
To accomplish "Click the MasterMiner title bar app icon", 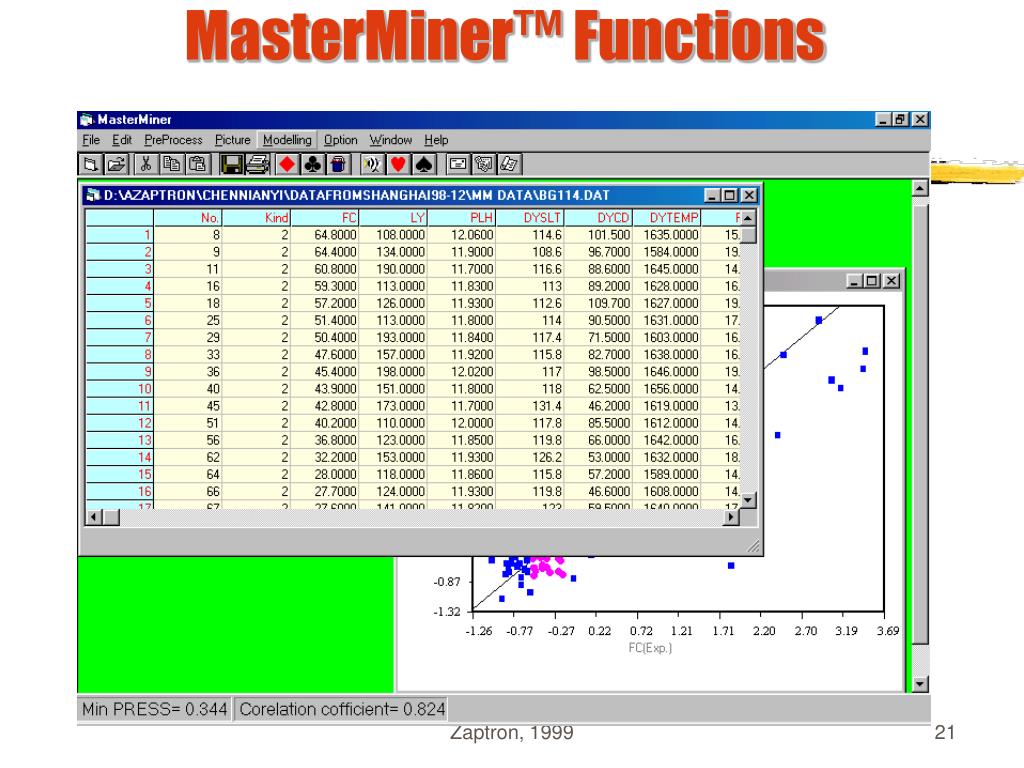I will click(x=87, y=120).
